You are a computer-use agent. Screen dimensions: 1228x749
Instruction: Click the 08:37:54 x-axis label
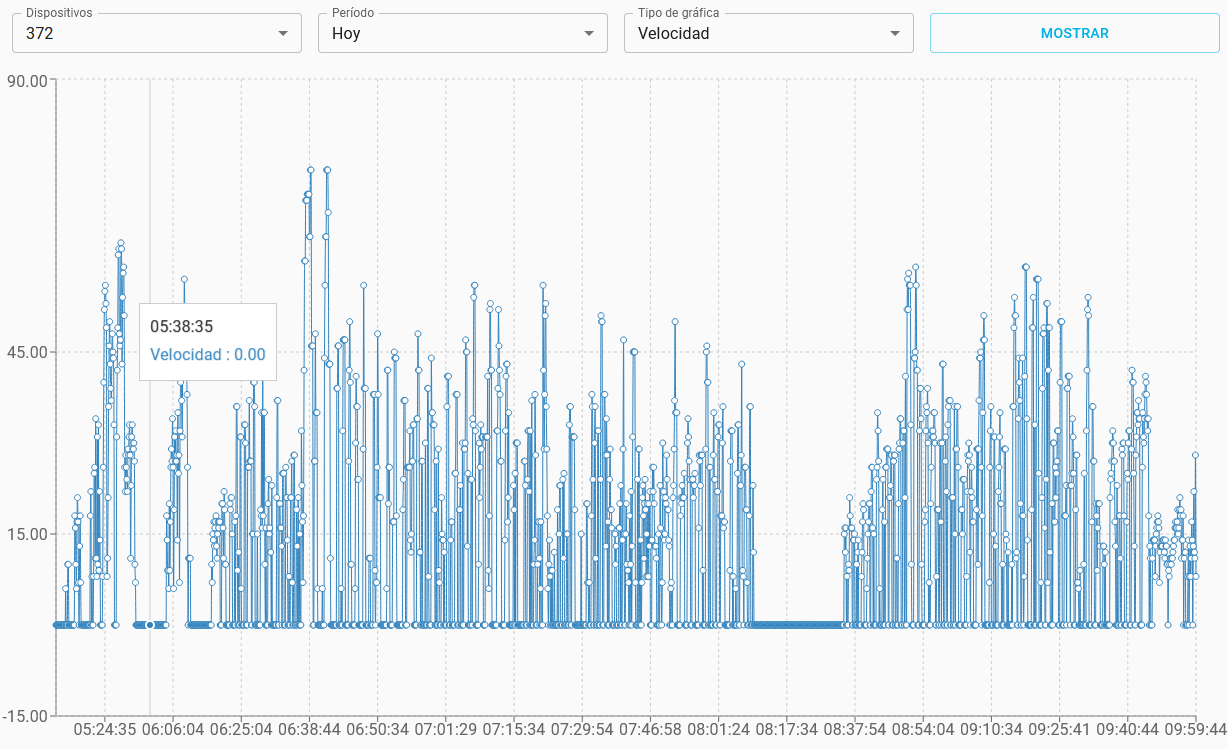point(855,730)
